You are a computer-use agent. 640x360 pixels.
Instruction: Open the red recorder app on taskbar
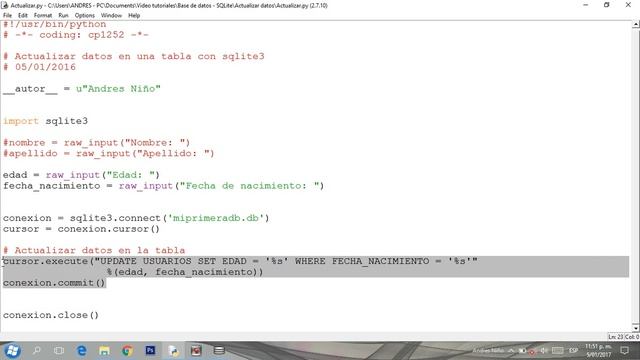point(196,350)
